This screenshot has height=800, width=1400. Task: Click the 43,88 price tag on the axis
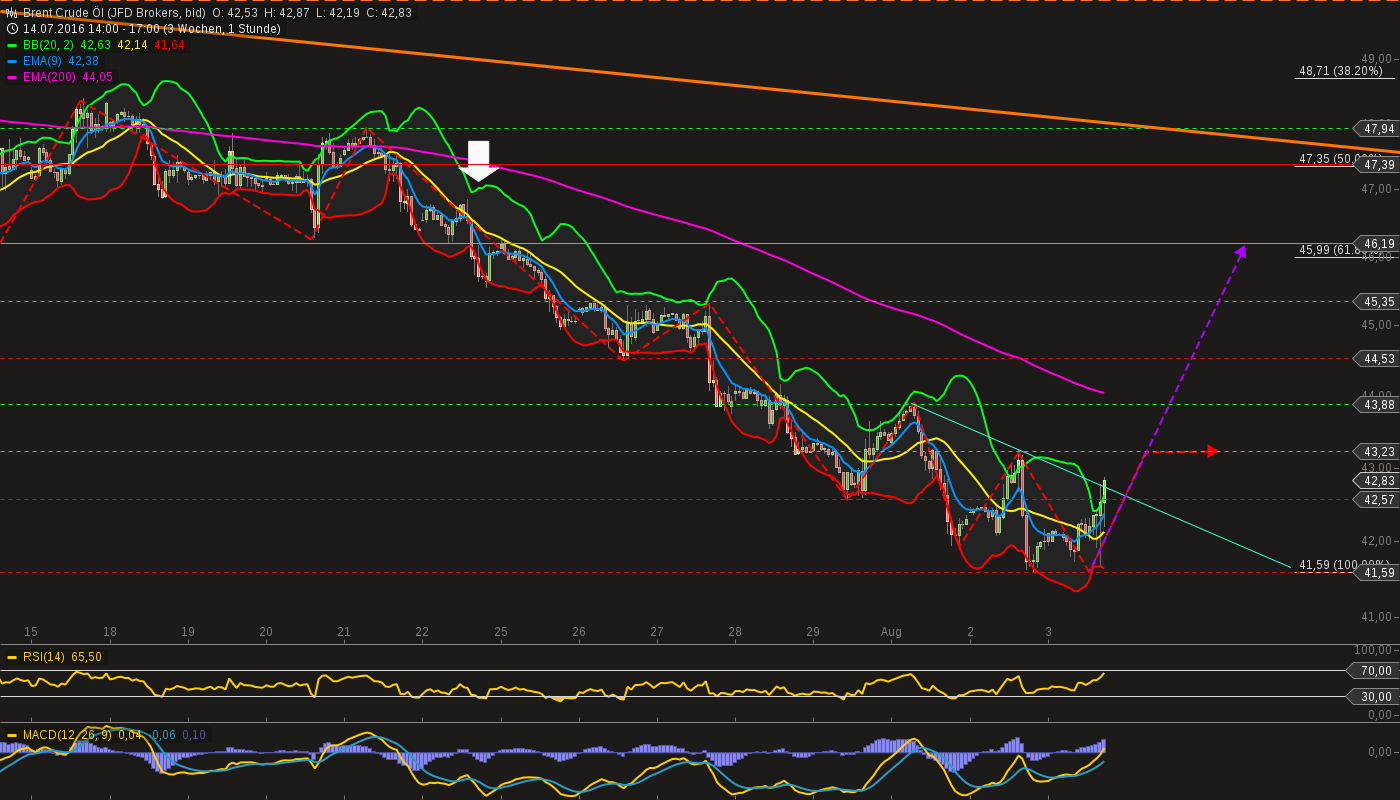coord(1375,404)
